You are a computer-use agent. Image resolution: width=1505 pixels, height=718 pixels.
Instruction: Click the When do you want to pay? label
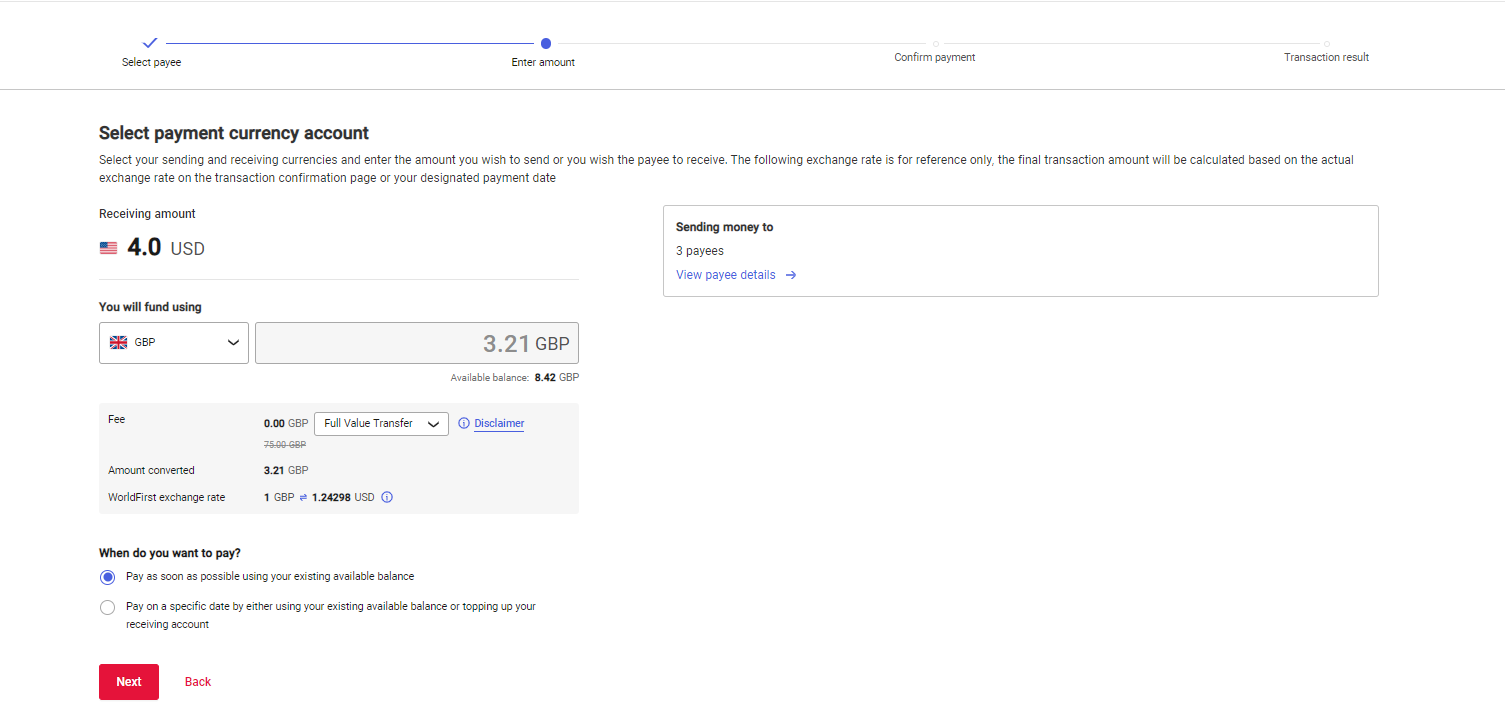pos(170,553)
